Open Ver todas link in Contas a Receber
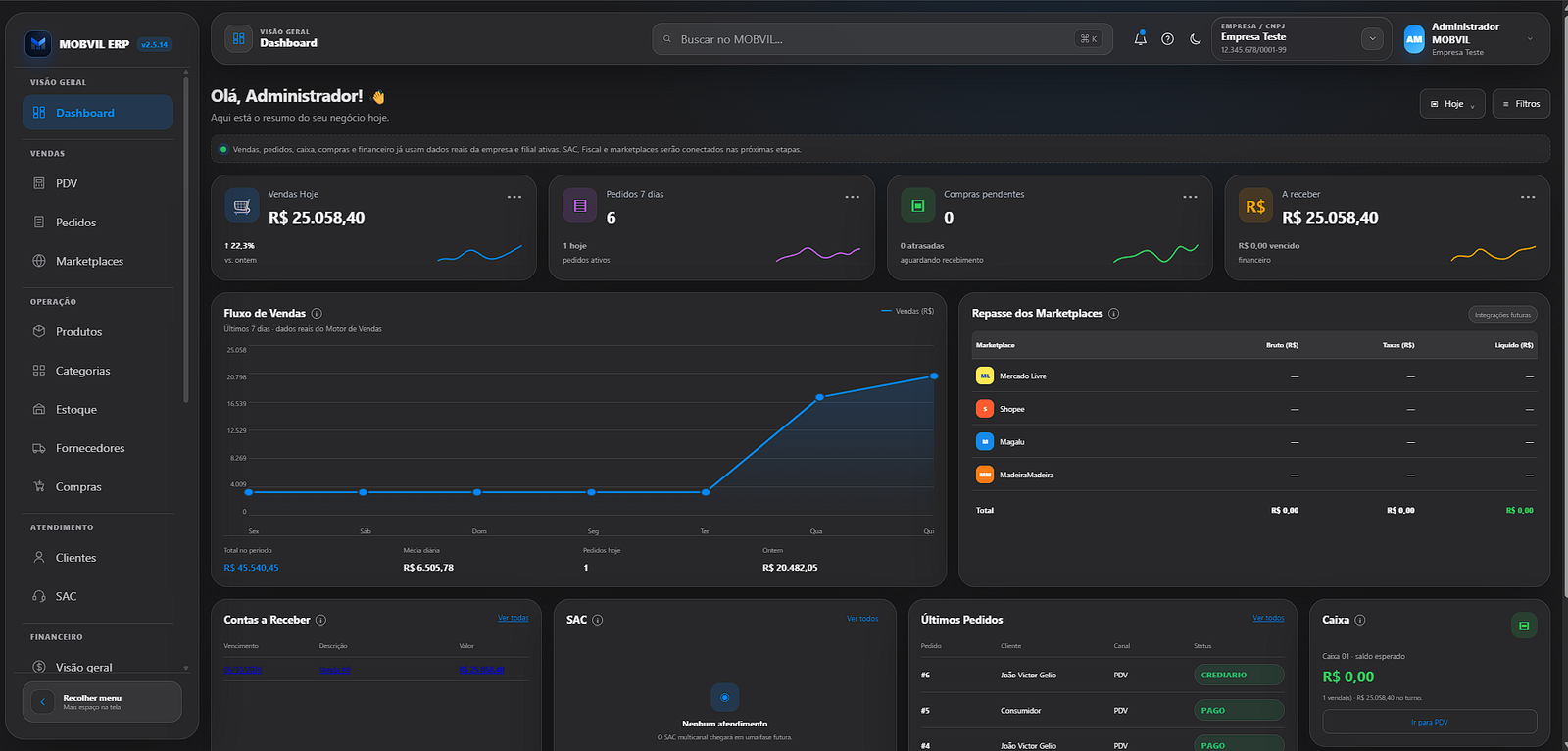 click(513, 618)
